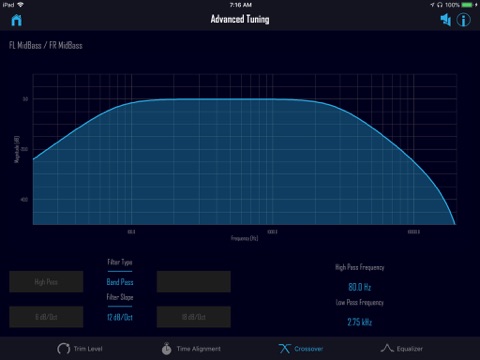Go to the Home screen icon
The width and height of the screenshot is (480, 360).
(x=16, y=20)
